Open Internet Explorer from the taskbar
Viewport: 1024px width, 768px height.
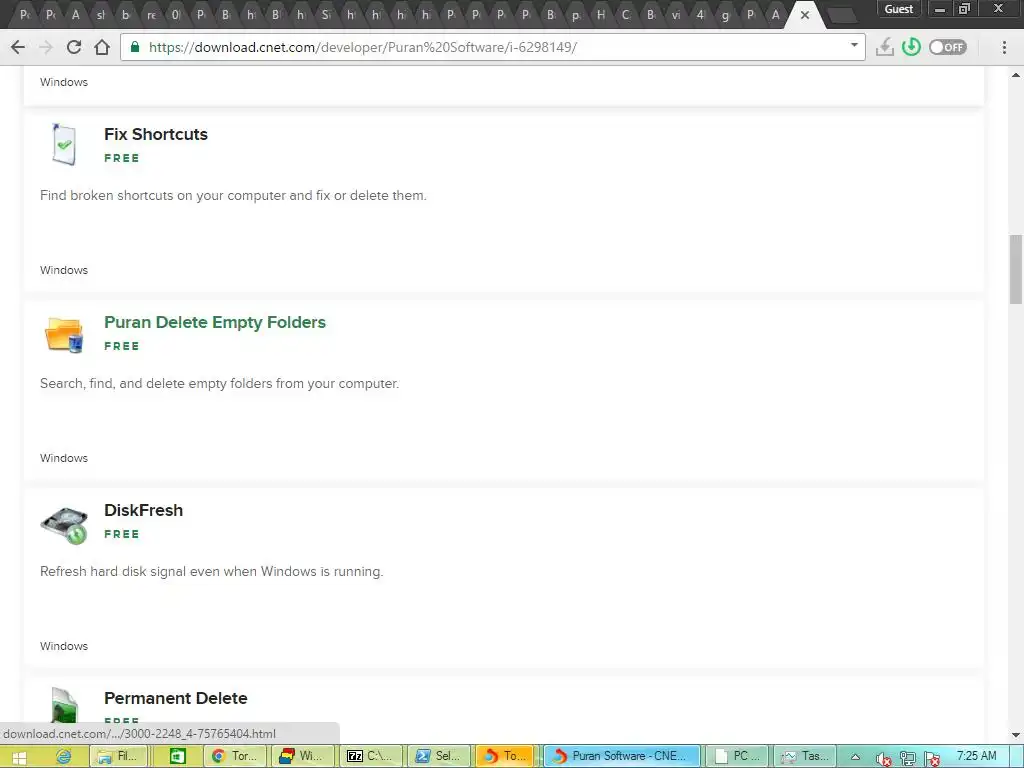(x=63, y=757)
